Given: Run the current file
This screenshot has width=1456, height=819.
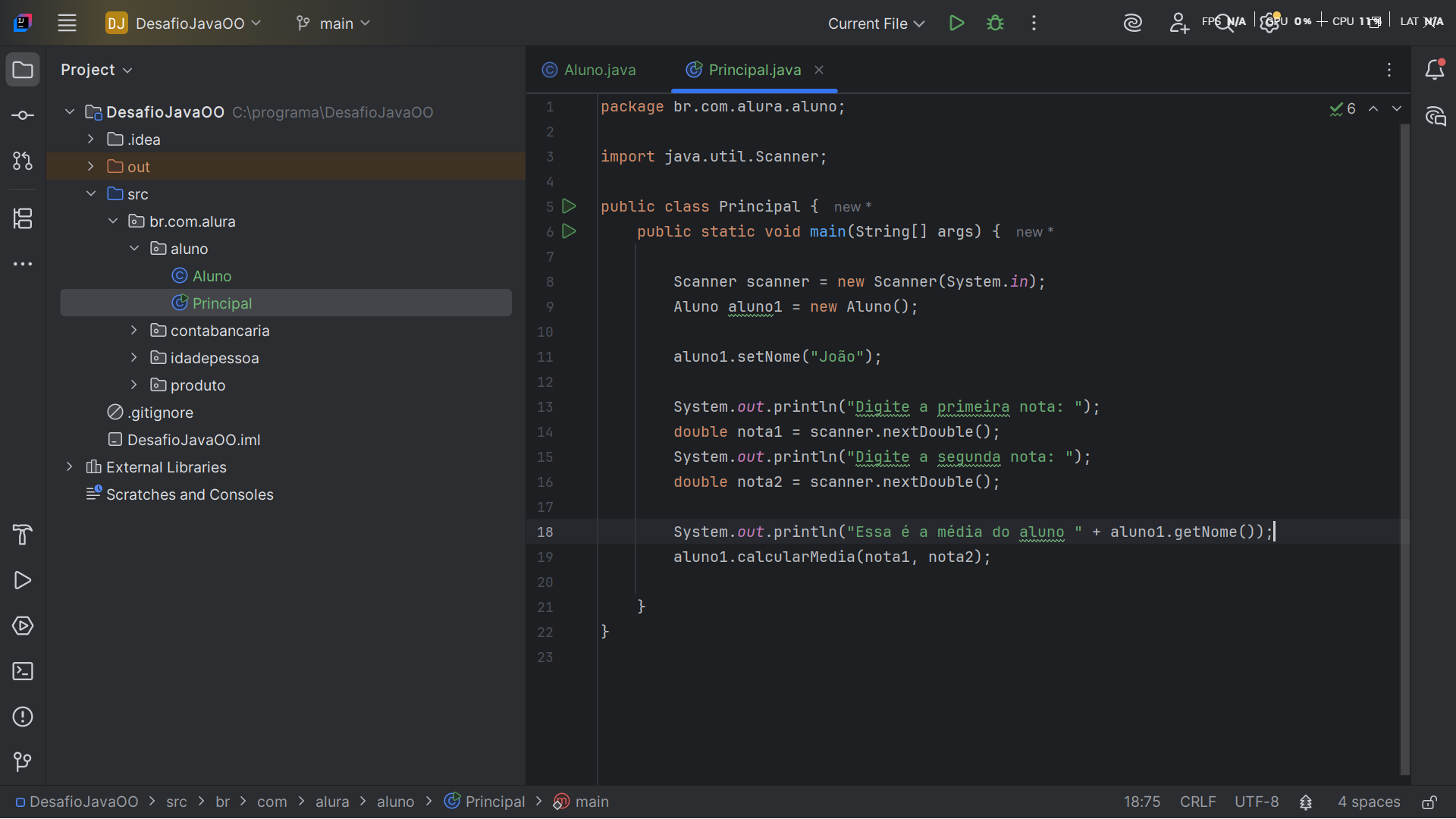Looking at the screenshot, I should pyautogui.click(x=956, y=23).
